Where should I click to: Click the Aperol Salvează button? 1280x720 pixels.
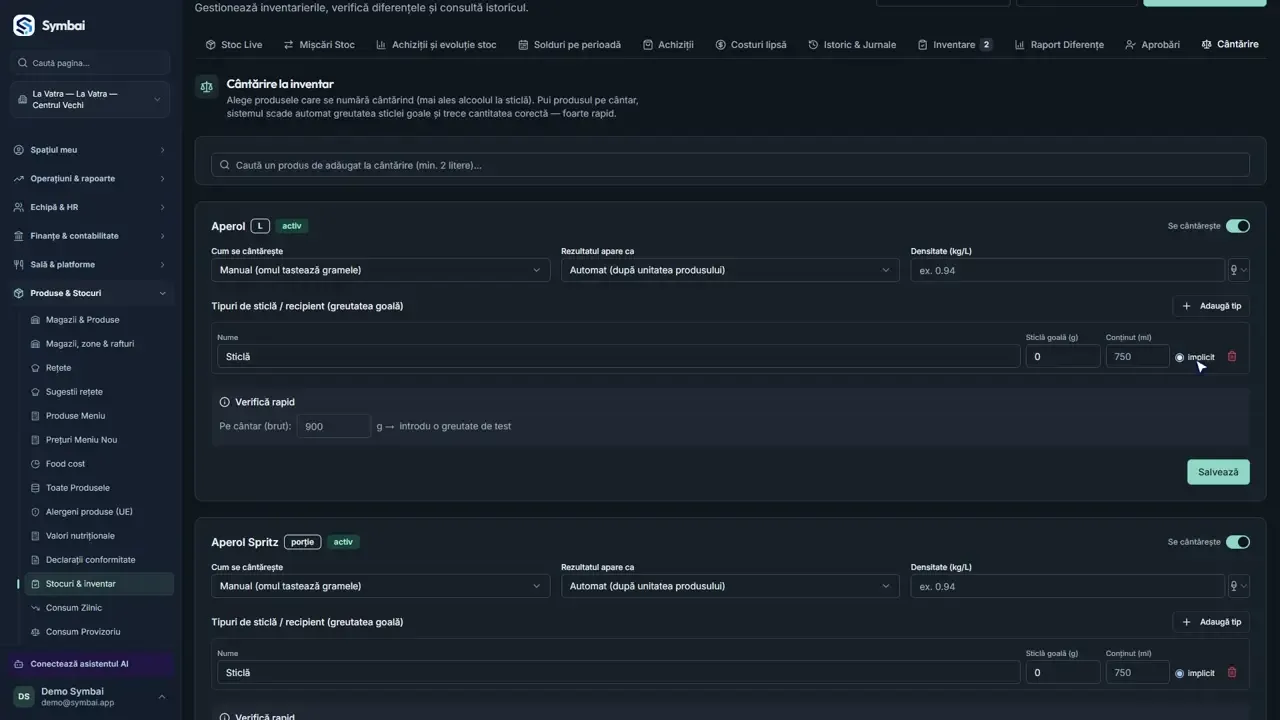[x=1218, y=472]
